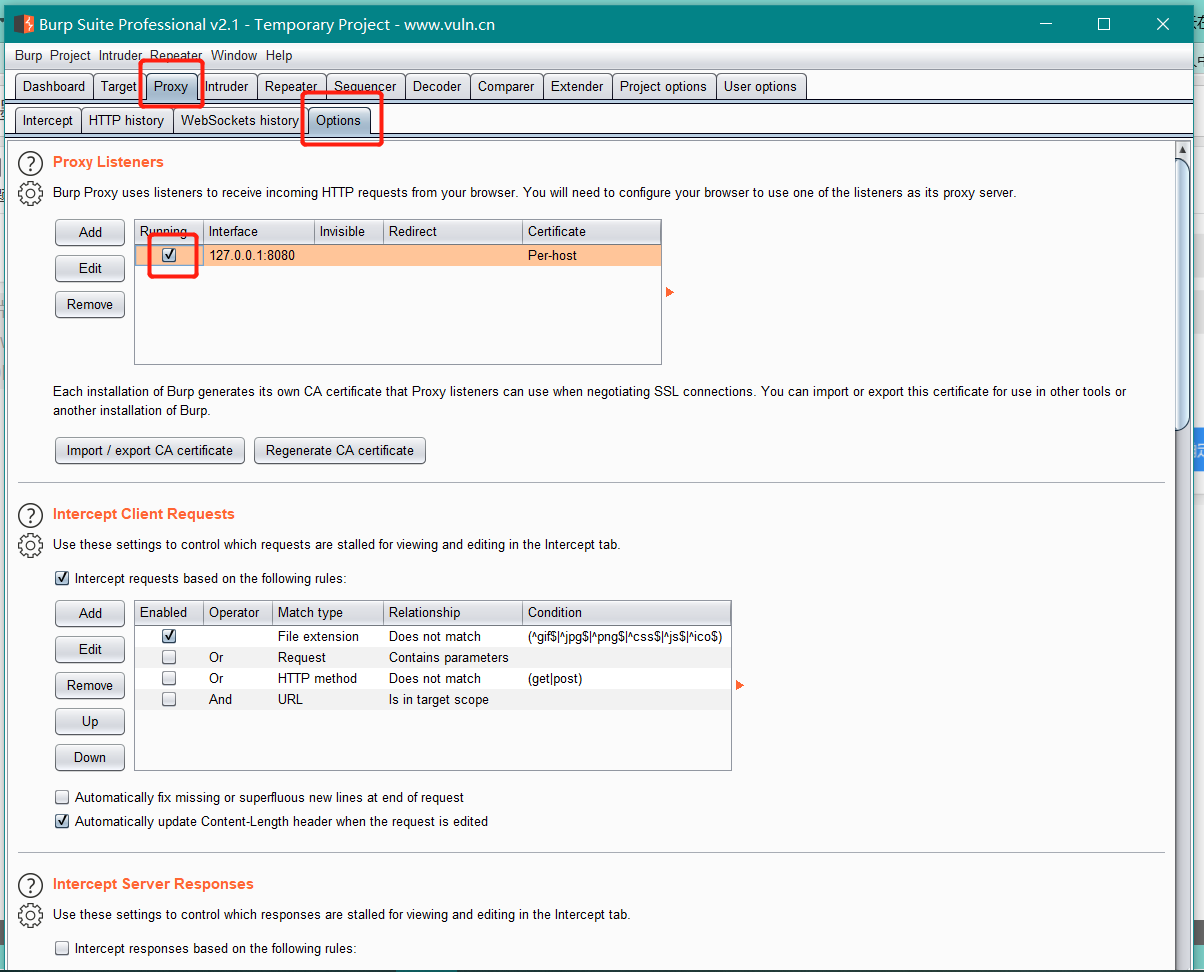This screenshot has width=1204, height=972.
Task: Move intercept rule Down
Action: tap(90, 757)
